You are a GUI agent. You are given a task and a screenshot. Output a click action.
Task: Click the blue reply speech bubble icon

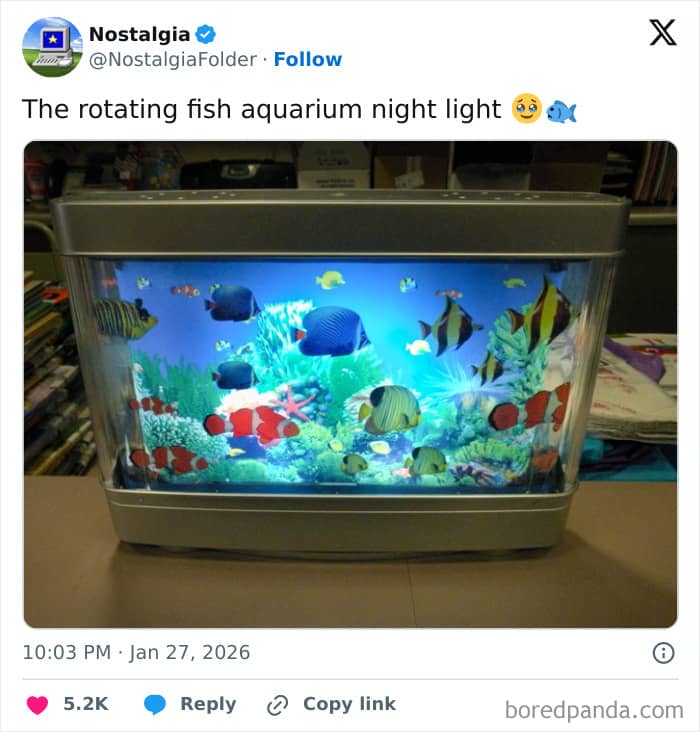(155, 704)
